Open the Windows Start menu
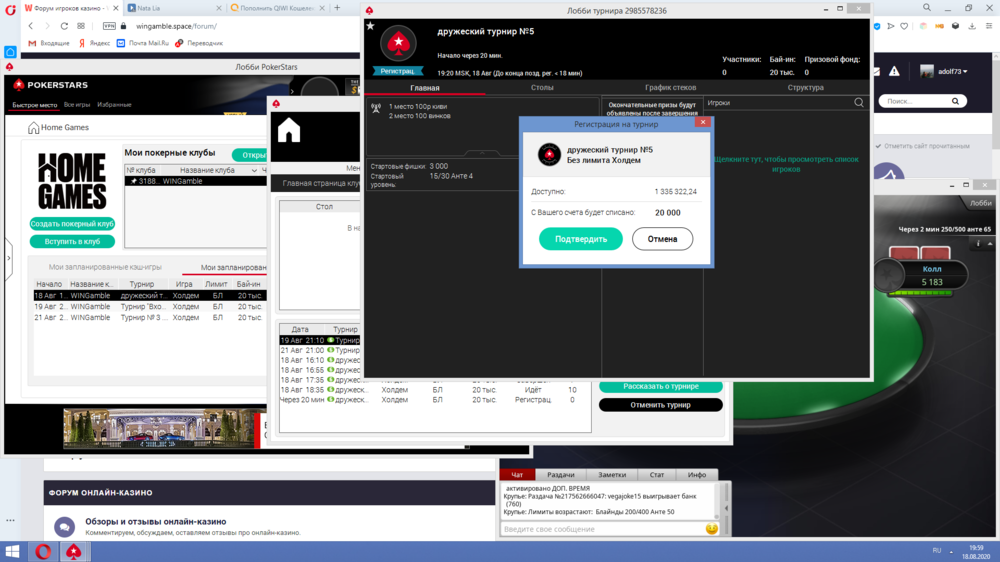The width and height of the screenshot is (1000, 562). (x=14, y=551)
